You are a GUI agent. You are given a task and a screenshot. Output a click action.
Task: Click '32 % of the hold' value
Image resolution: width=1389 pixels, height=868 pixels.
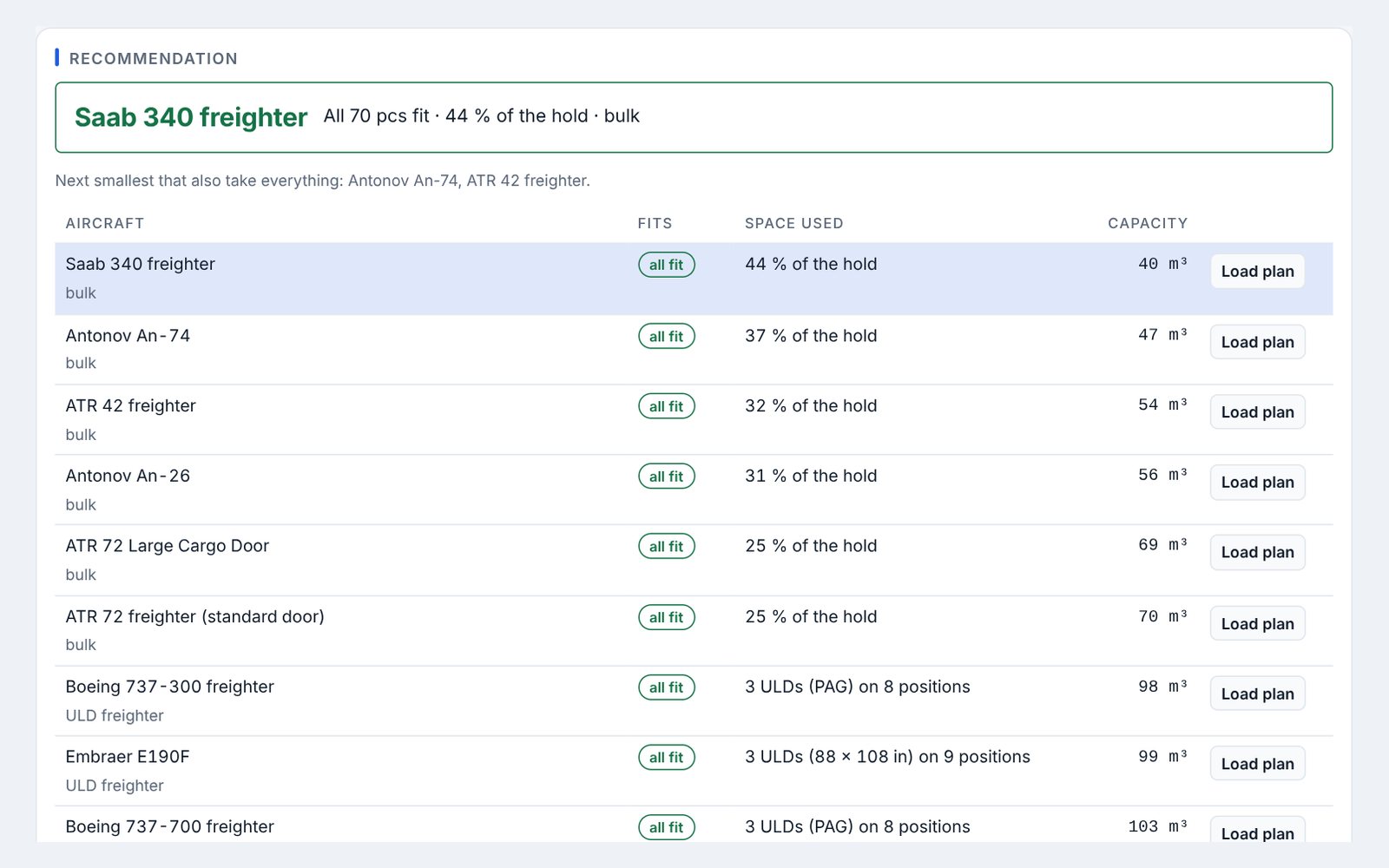pyautogui.click(x=811, y=406)
